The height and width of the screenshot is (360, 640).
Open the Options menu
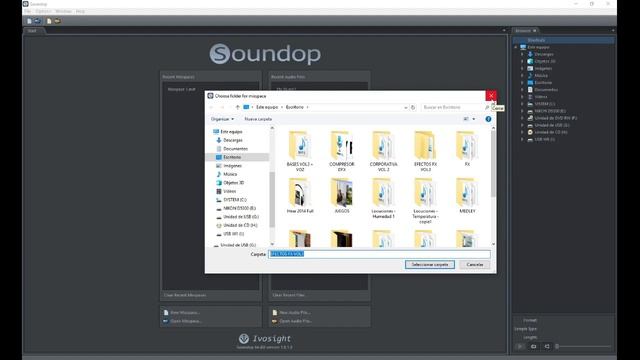43,11
